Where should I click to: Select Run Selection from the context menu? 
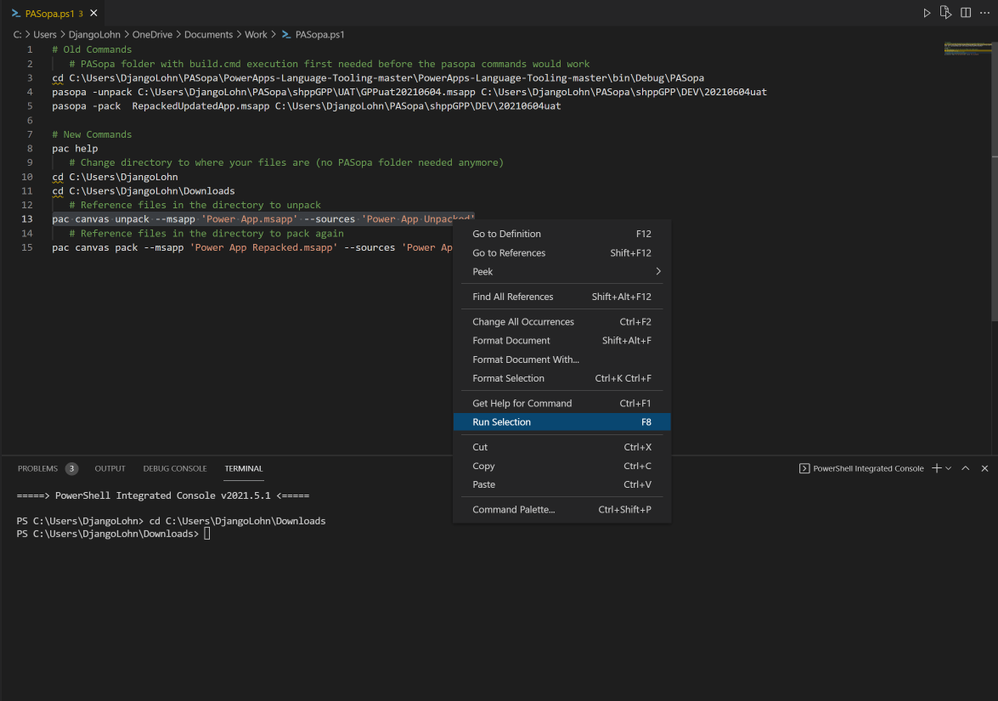[x=502, y=422]
